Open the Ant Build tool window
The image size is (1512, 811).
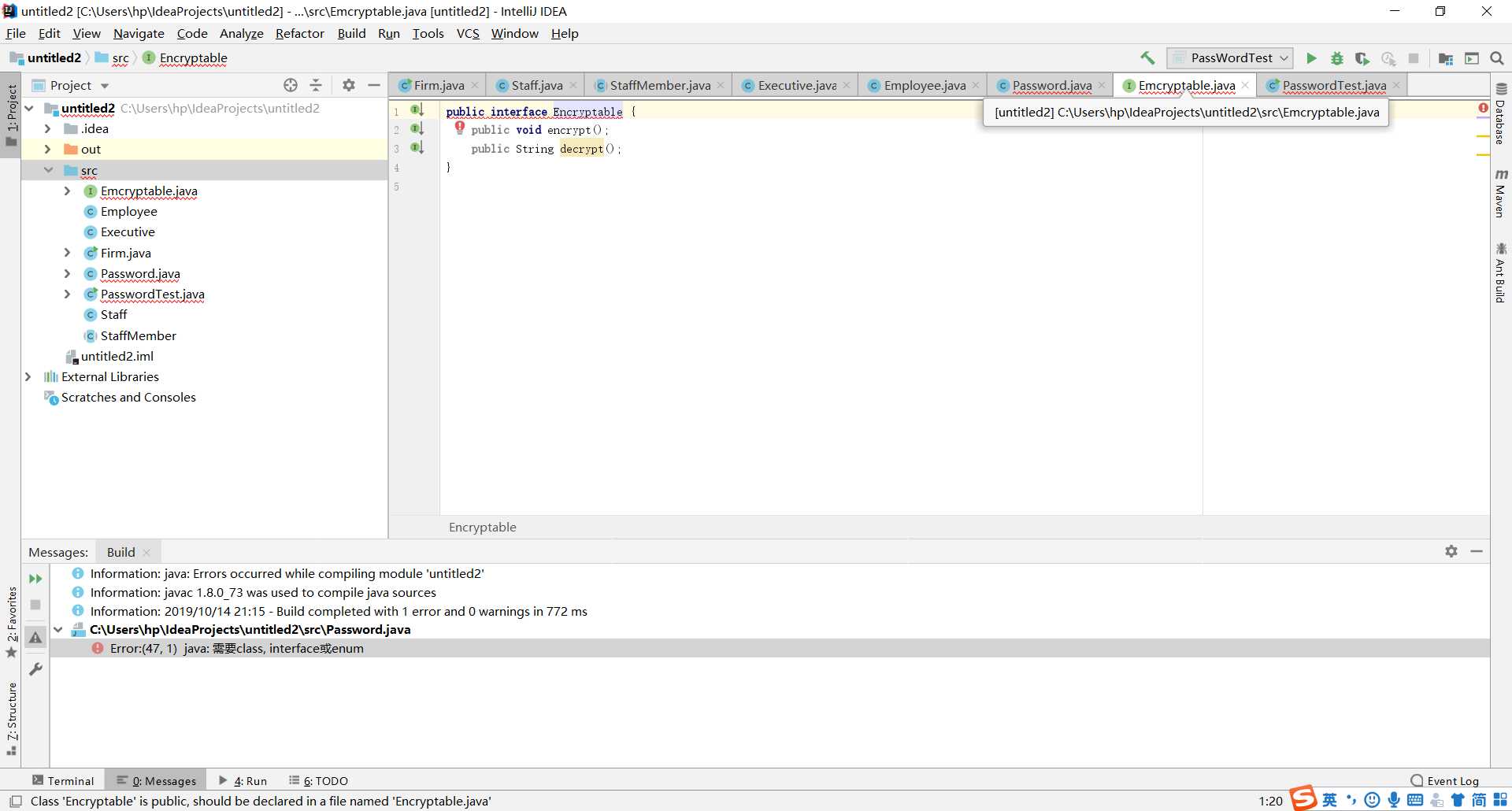[x=1501, y=272]
